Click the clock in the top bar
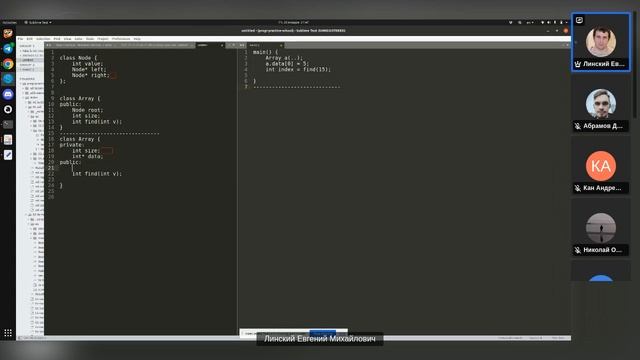The image size is (640, 360). 293,22
